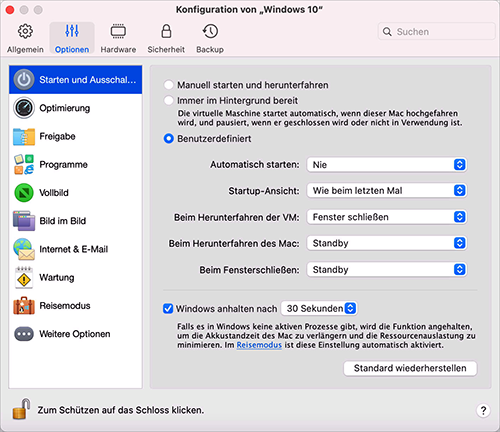
Task: Click the Hardware chip icon
Action: pyautogui.click(x=118, y=31)
